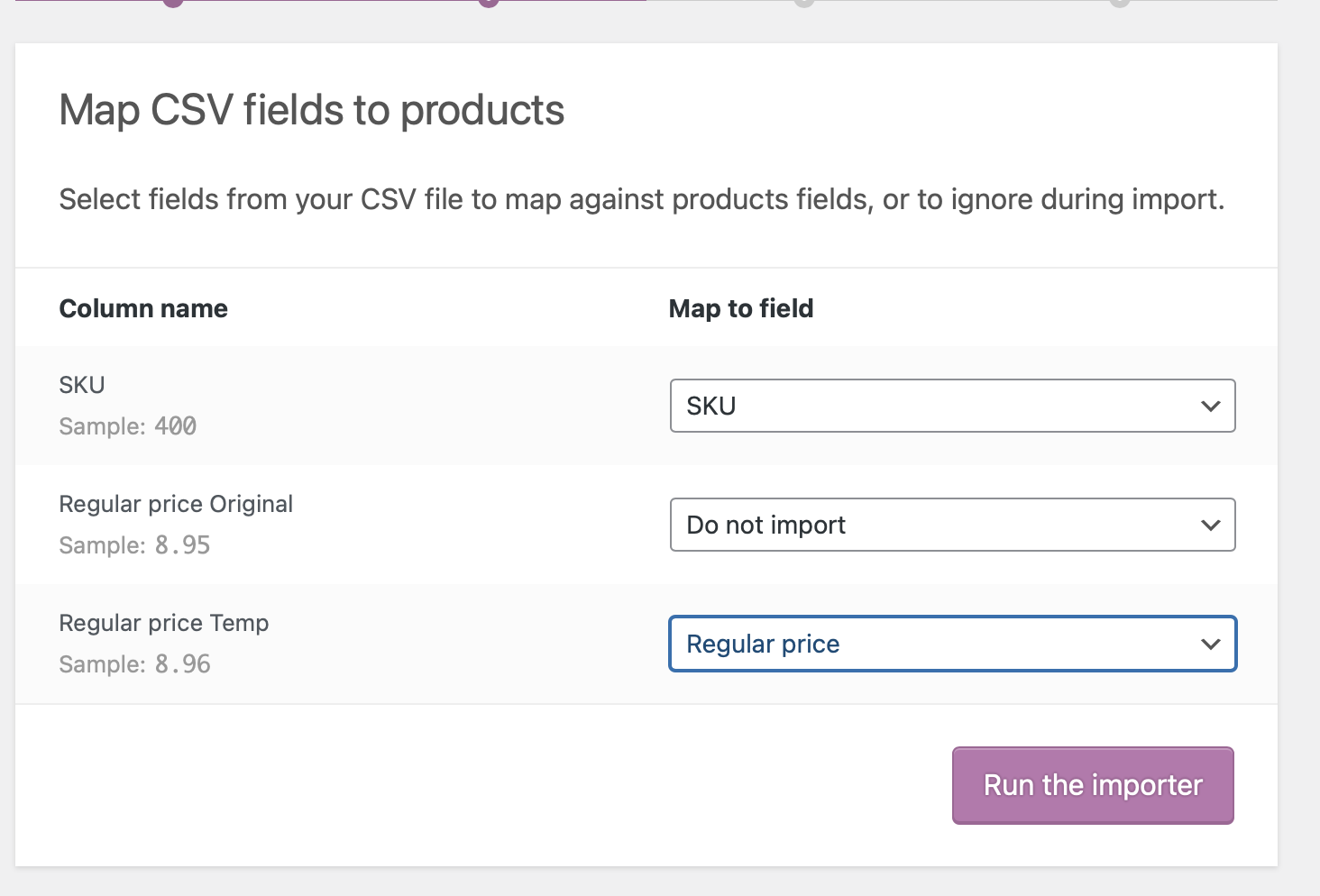The image size is (1320, 896).
Task: Click the second purple progress step dot
Action: [489, 3]
